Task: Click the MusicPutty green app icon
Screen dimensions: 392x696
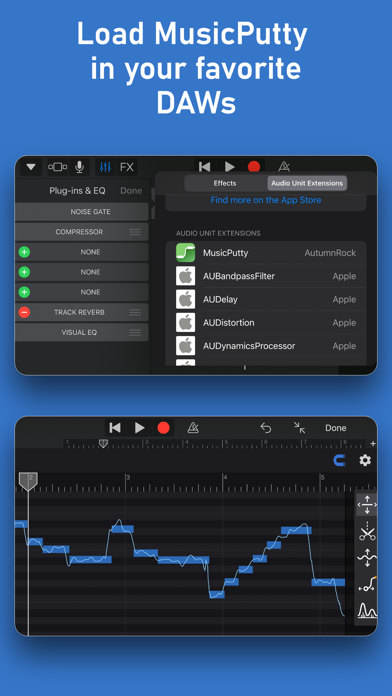Action: coord(186,253)
